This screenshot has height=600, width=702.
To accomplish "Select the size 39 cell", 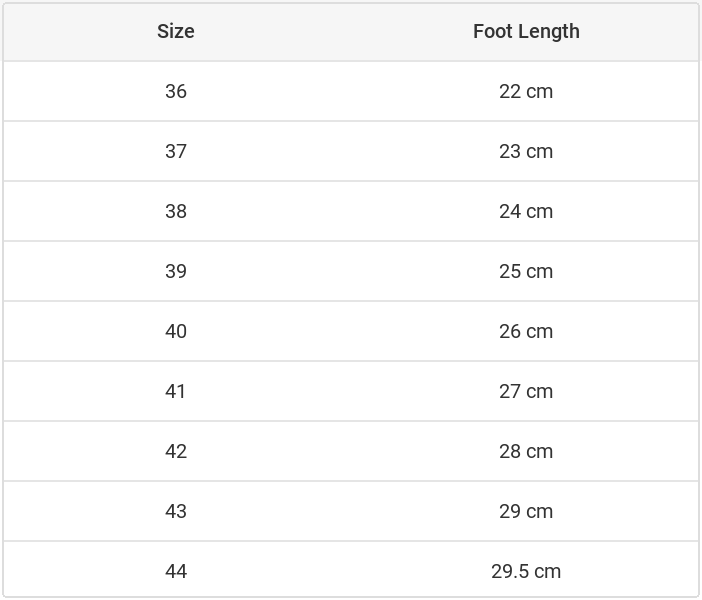I will point(176,271).
